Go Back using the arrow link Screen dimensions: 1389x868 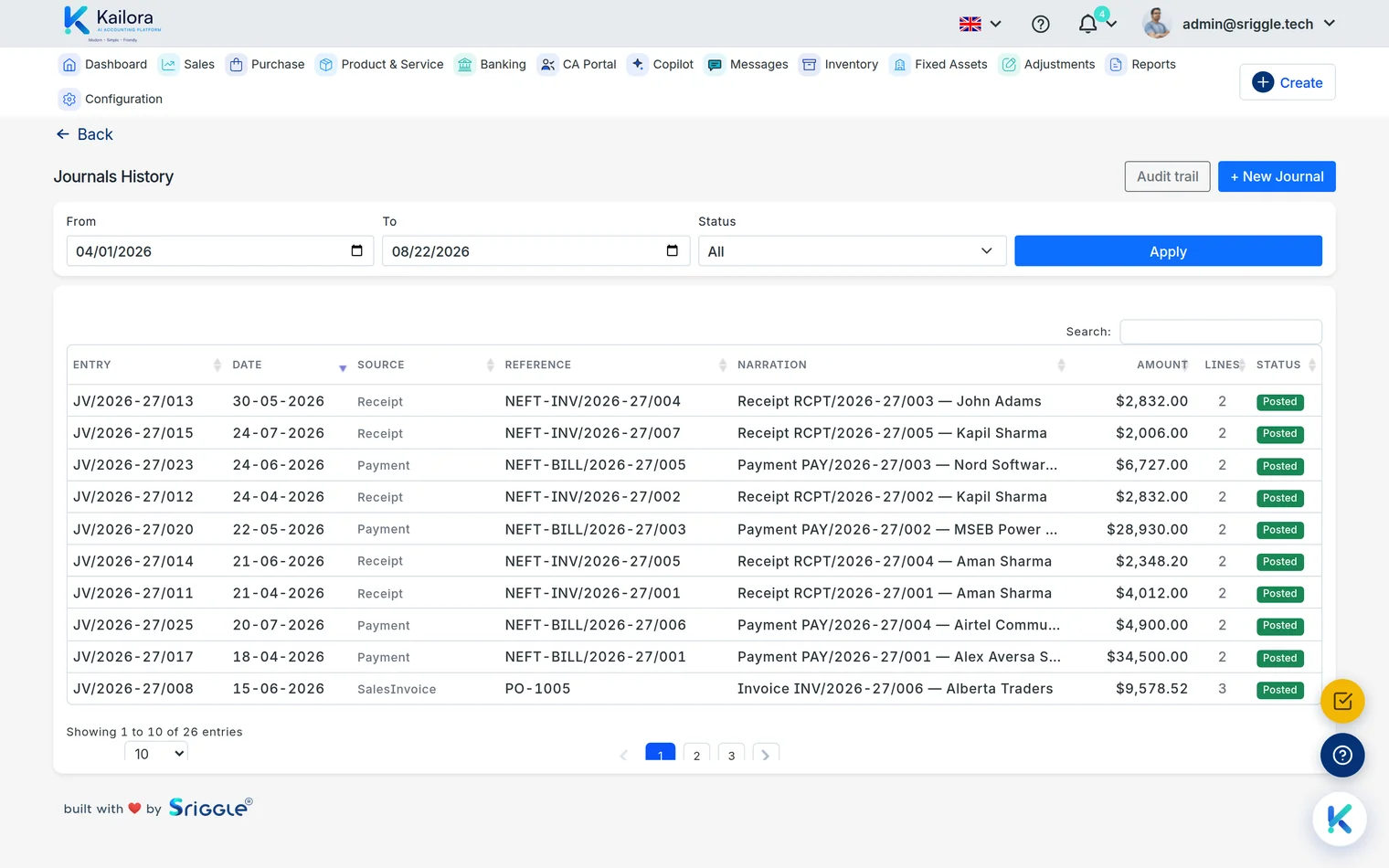point(84,134)
